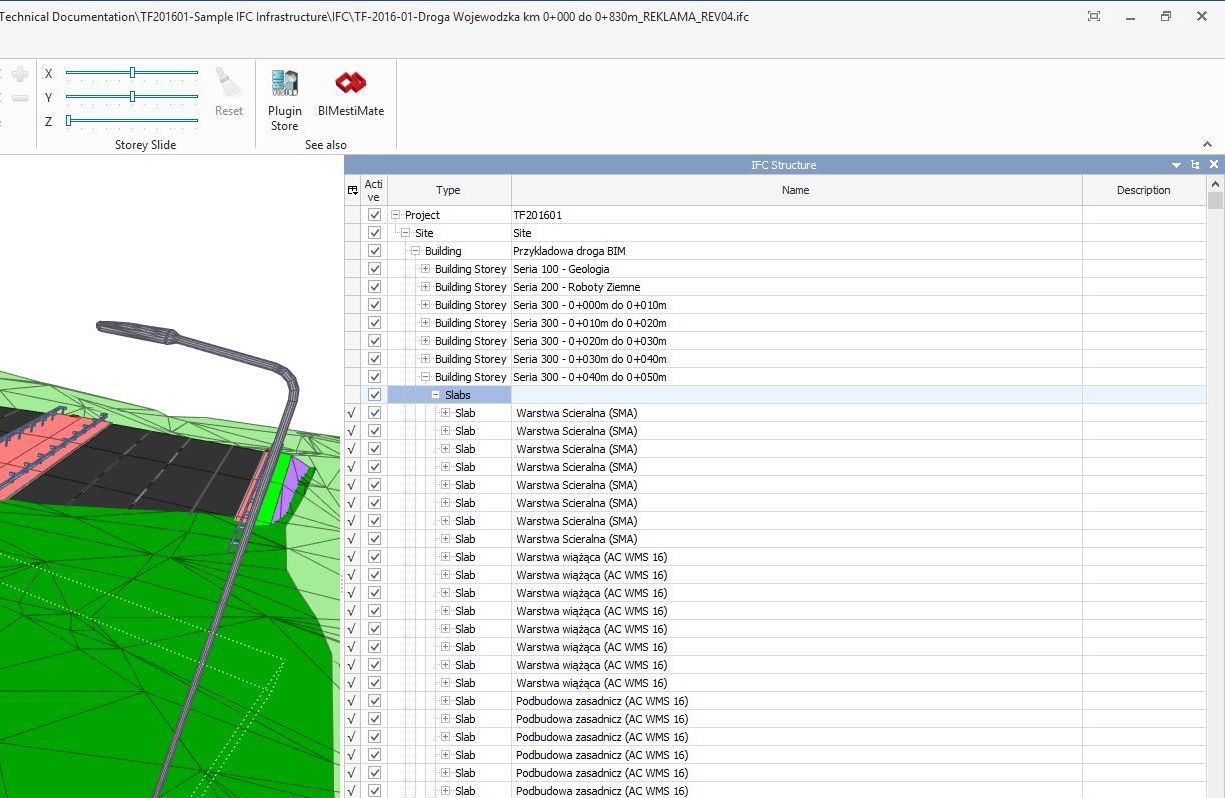Uncheck the Active checkbox for Project row

[375, 215]
